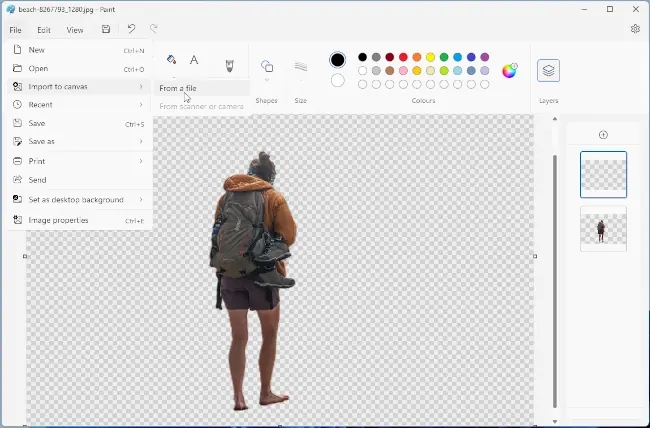650x428 pixels.
Task: Open the File menu
Action: (x=15, y=30)
